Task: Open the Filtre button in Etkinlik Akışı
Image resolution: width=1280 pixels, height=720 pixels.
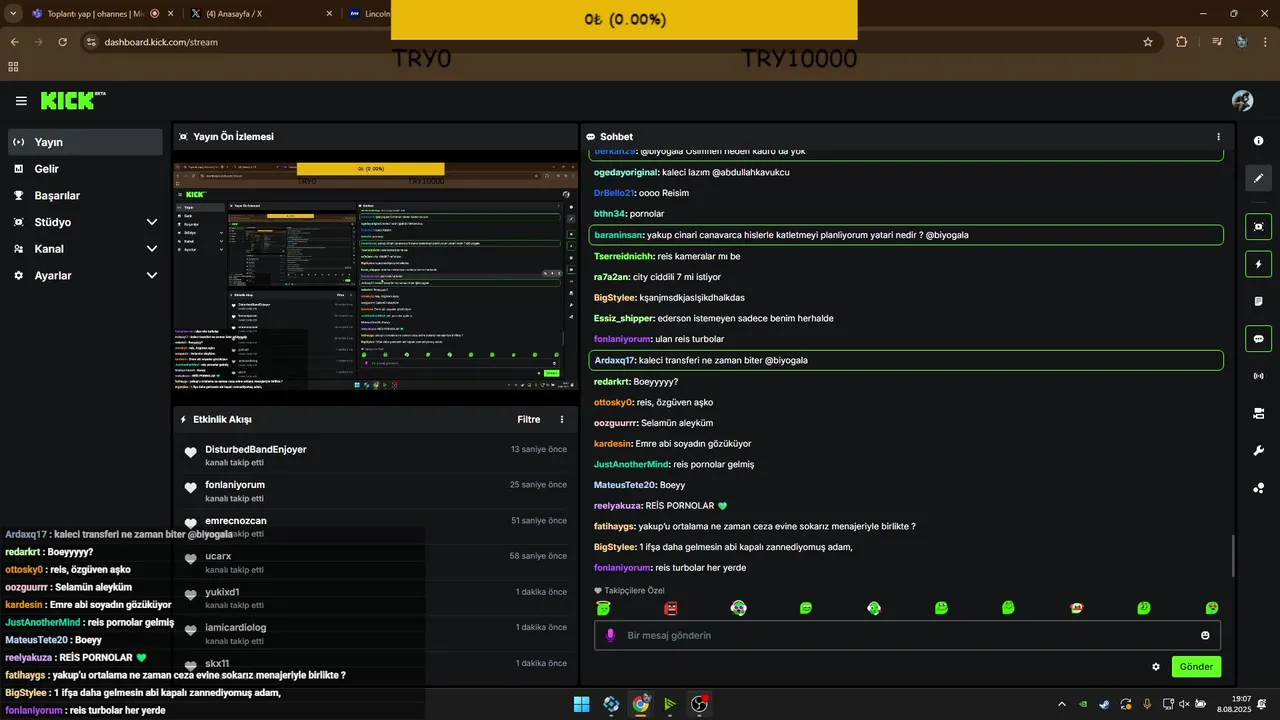Action: [529, 420]
